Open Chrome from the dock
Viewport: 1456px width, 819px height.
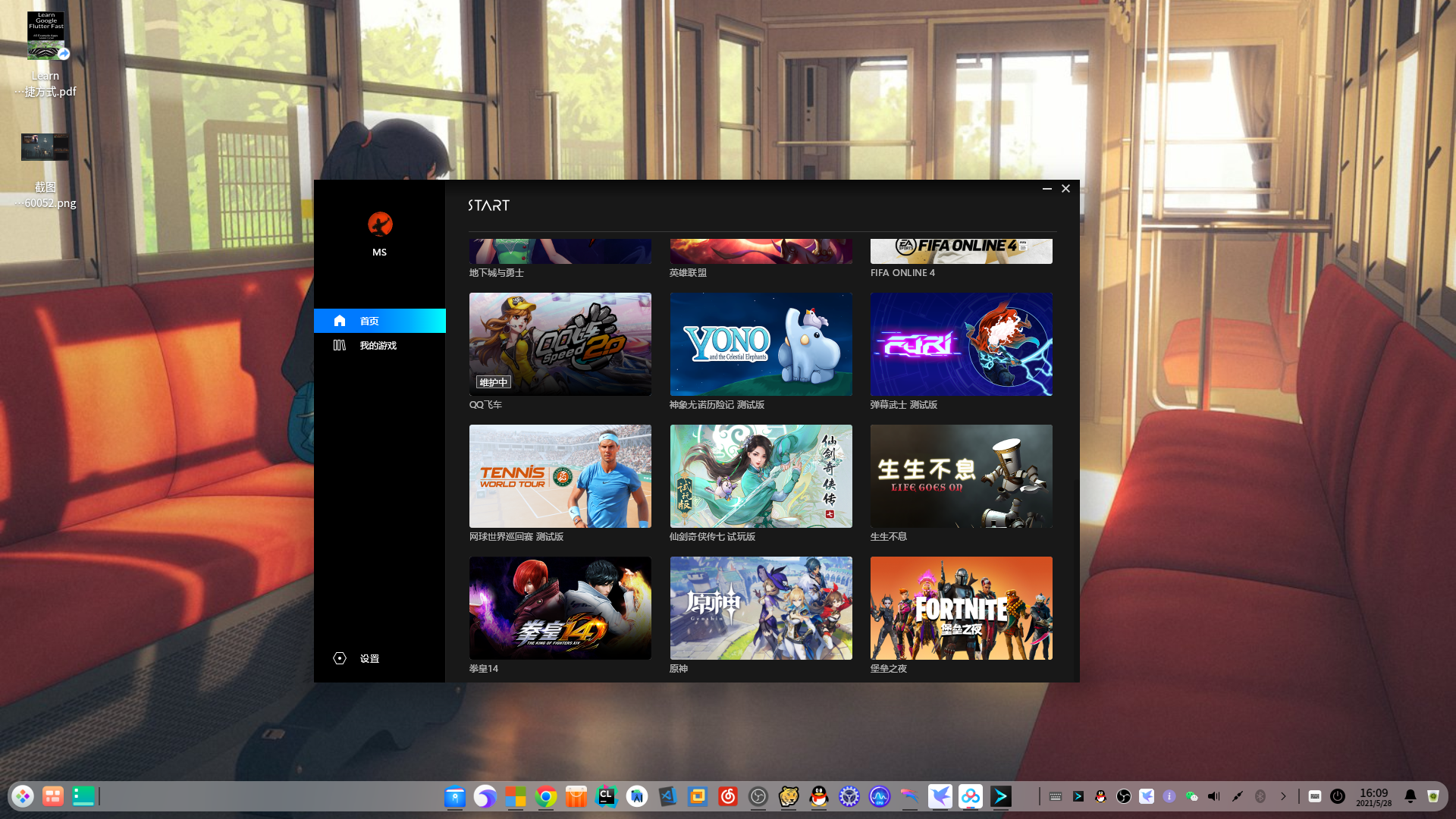[546, 796]
